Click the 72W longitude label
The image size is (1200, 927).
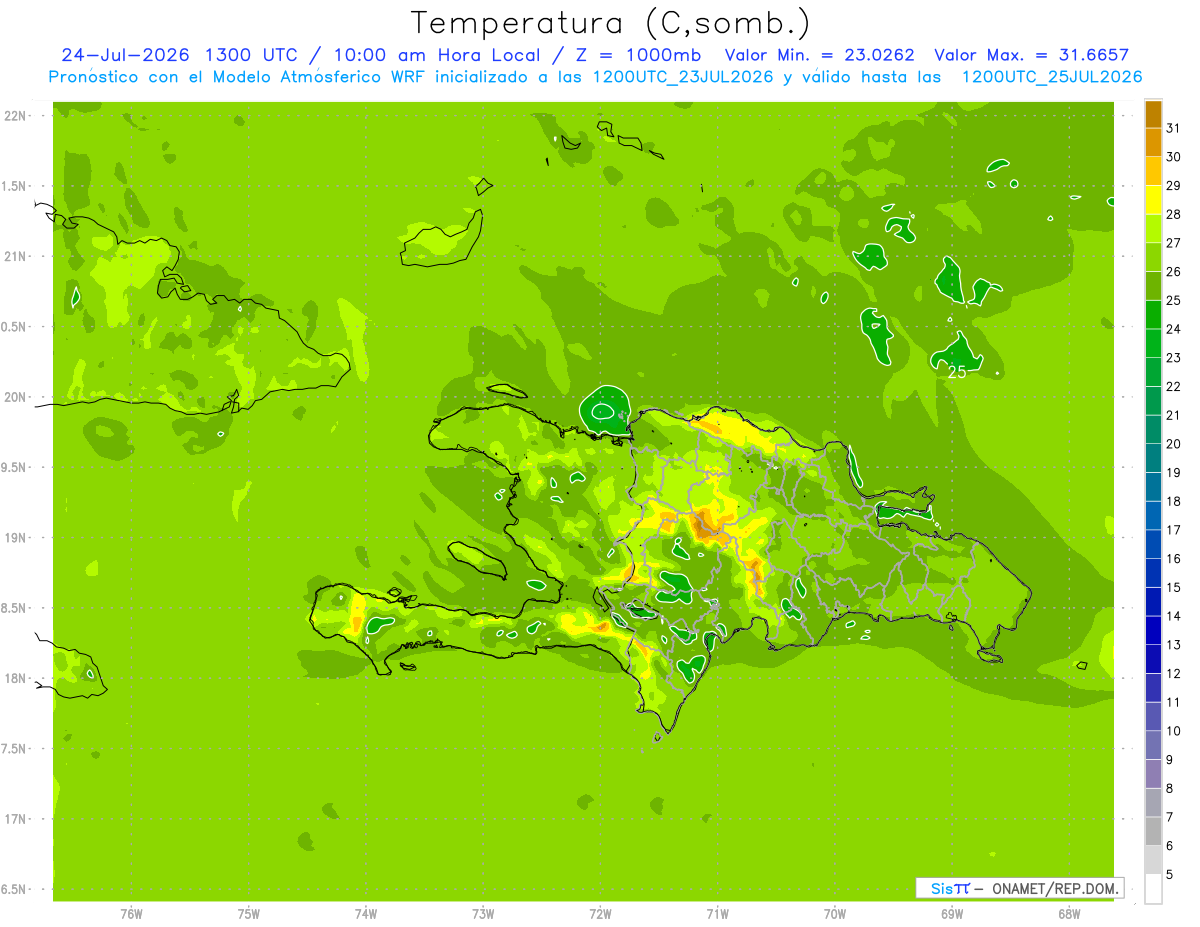(600, 914)
